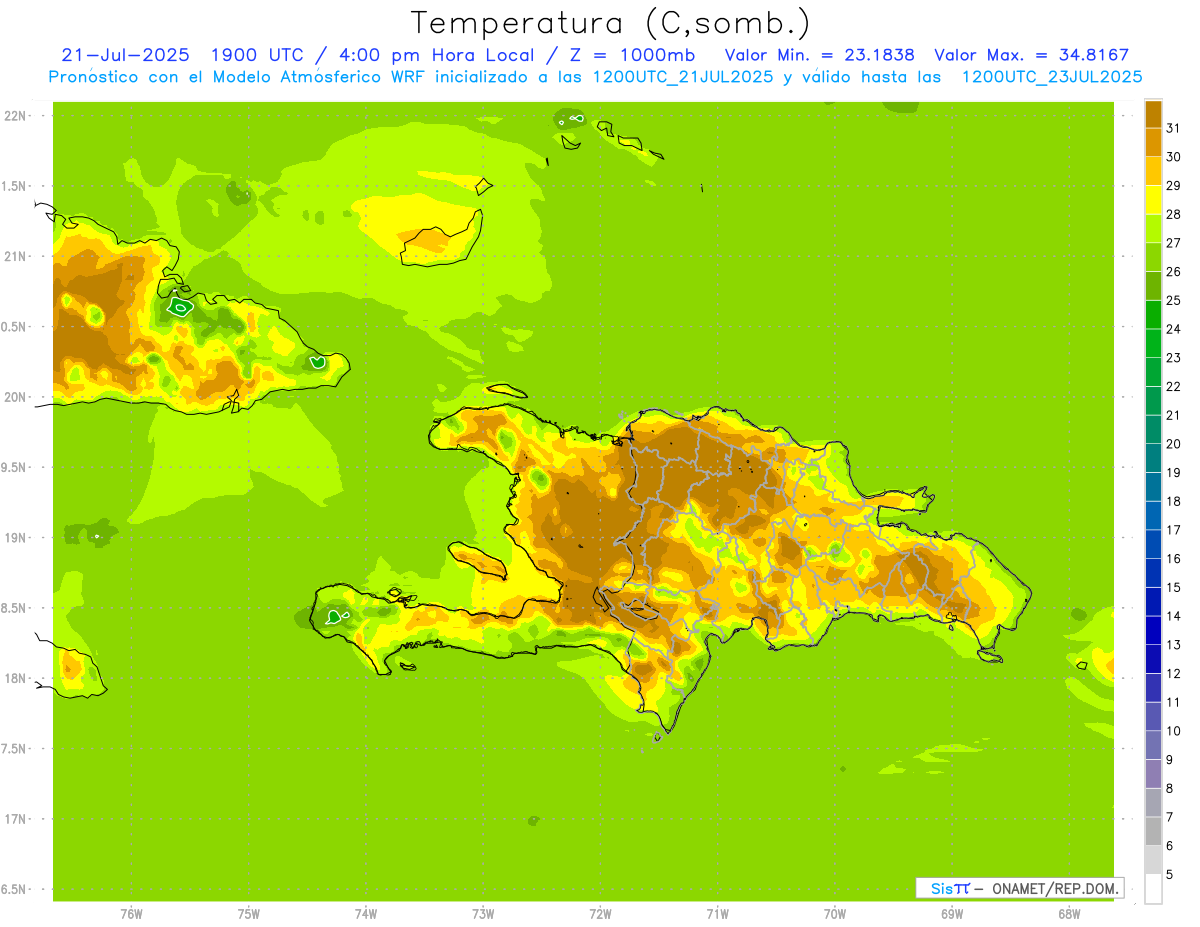Click the colorbar label "31"
Viewport: 1200px width, 927px height.
[1173, 128]
